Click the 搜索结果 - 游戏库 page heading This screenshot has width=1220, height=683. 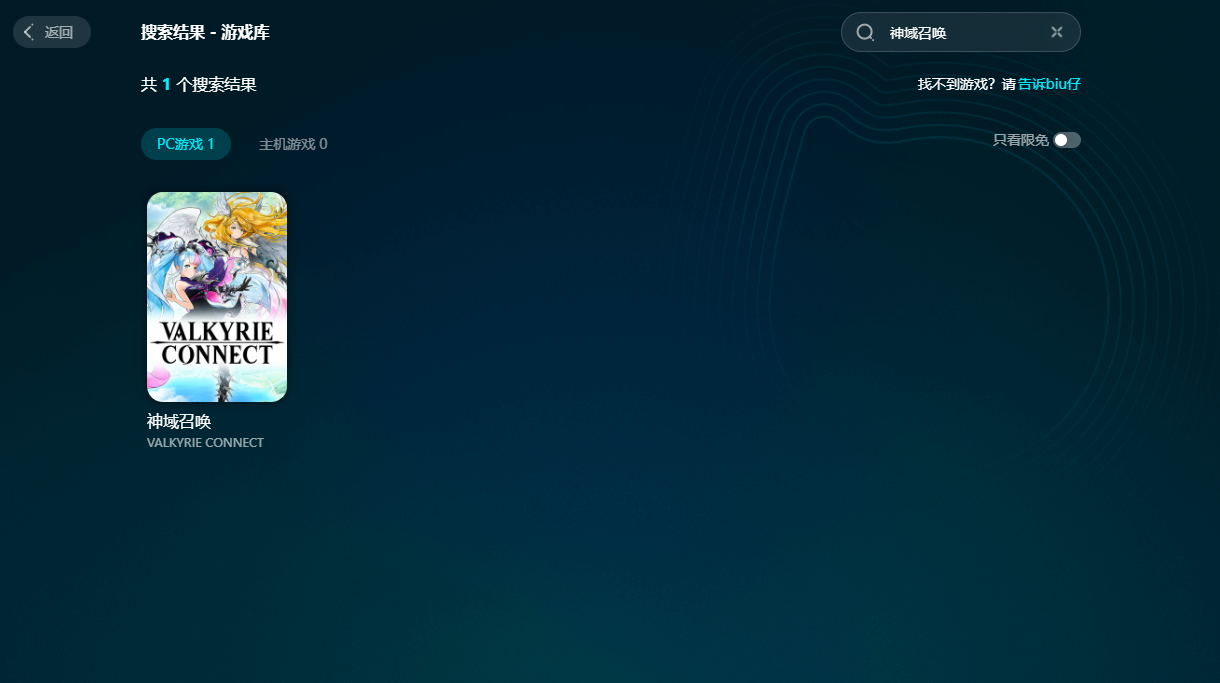pos(205,32)
